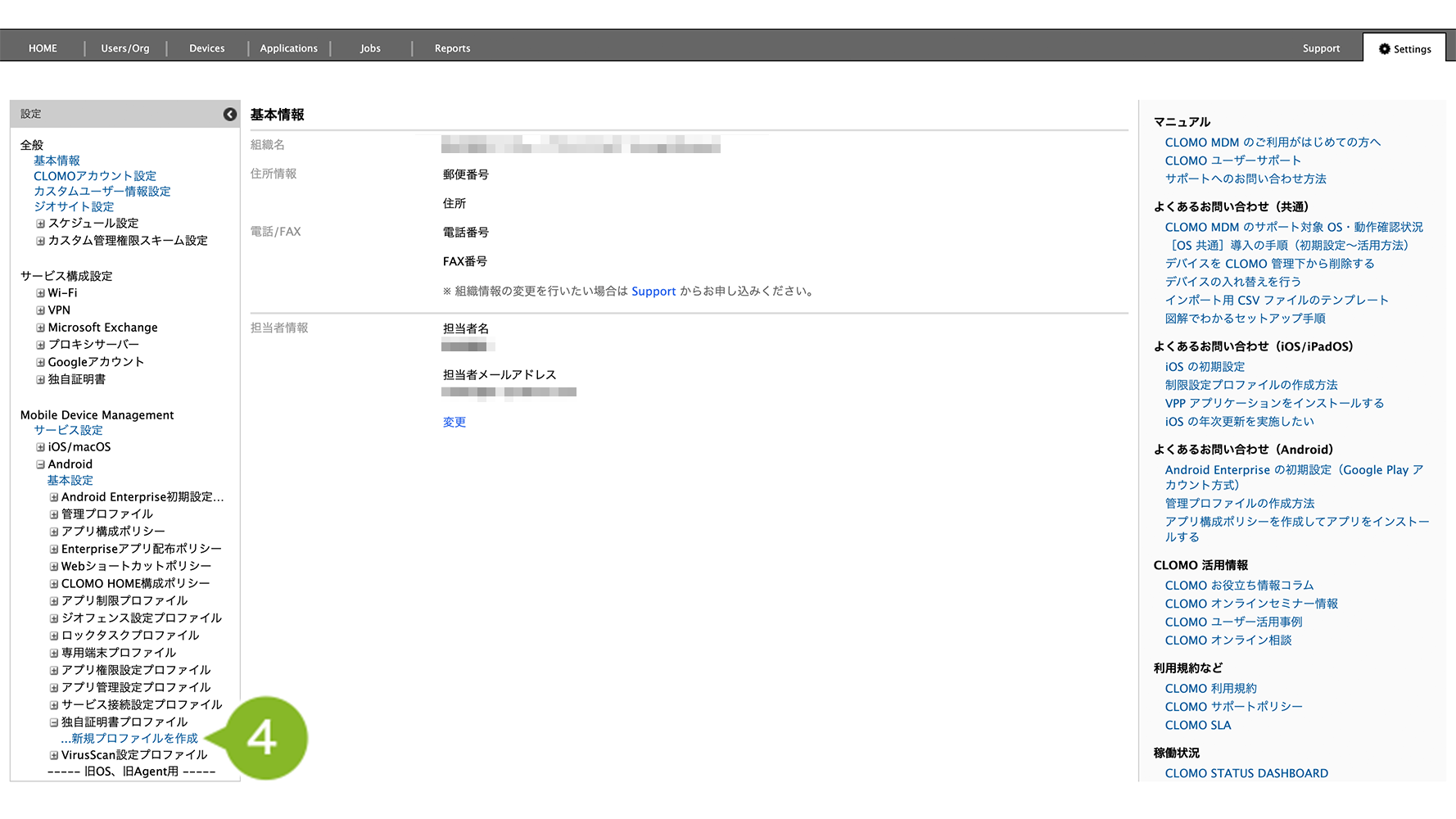The height and width of the screenshot is (819, 1456).
Task: Open CLOMO STATUS DASHBOARD link
Action: pyautogui.click(x=1246, y=773)
